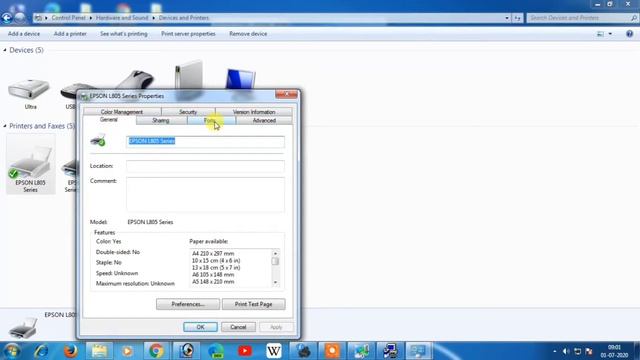Switch to the Sharing tab
This screenshot has height=360, width=640.
coord(161,120)
